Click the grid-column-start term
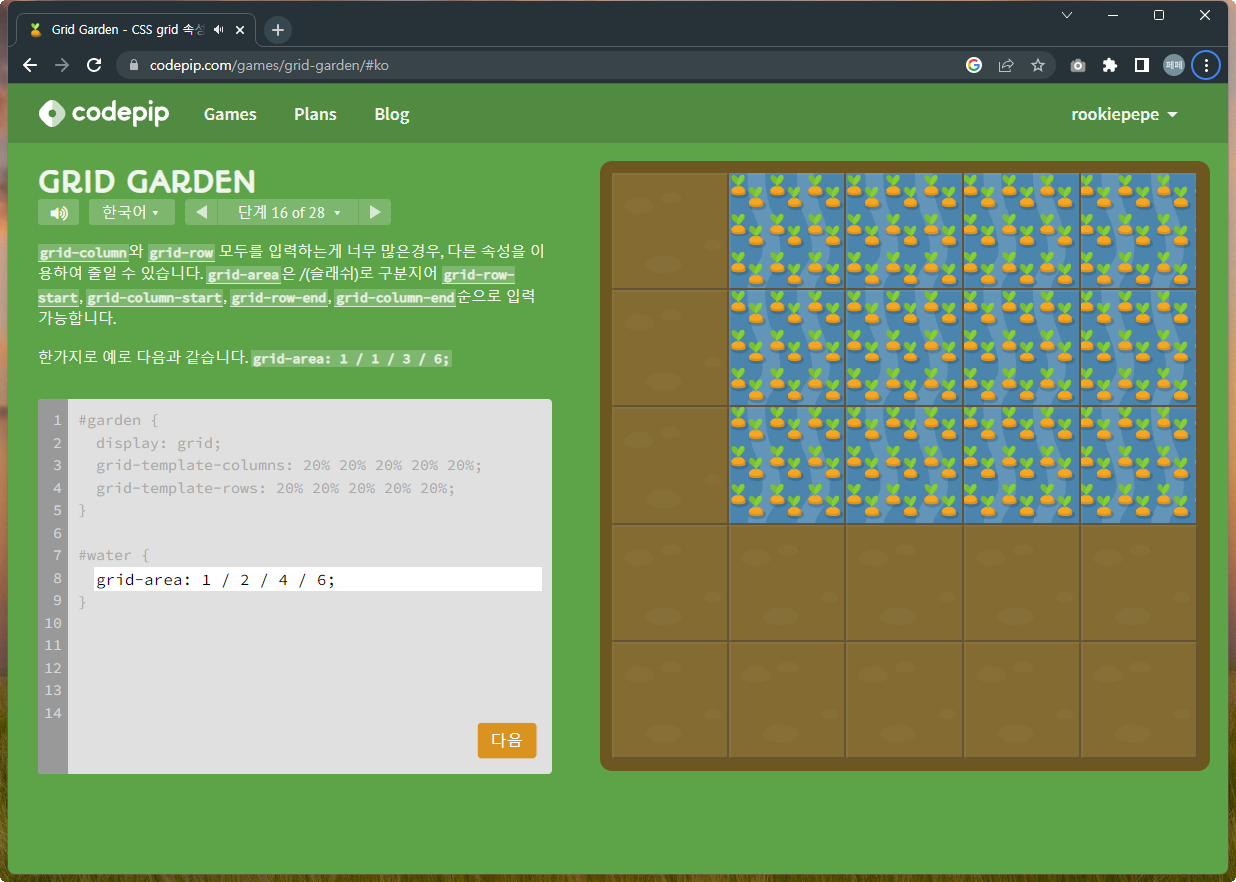The height and width of the screenshot is (882, 1236). point(155,298)
